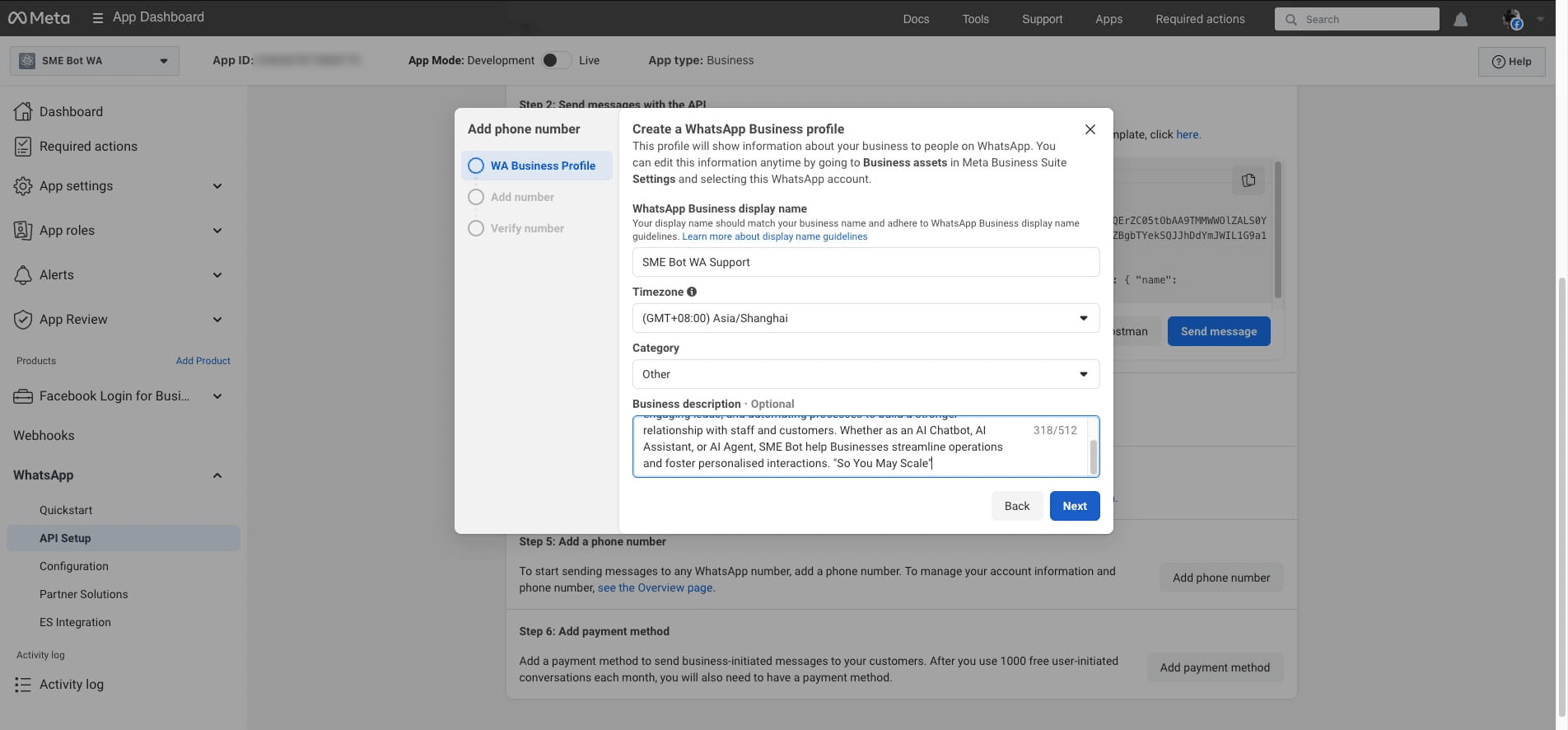Click the Back button
The width and height of the screenshot is (1568, 730).
pyautogui.click(x=1017, y=506)
